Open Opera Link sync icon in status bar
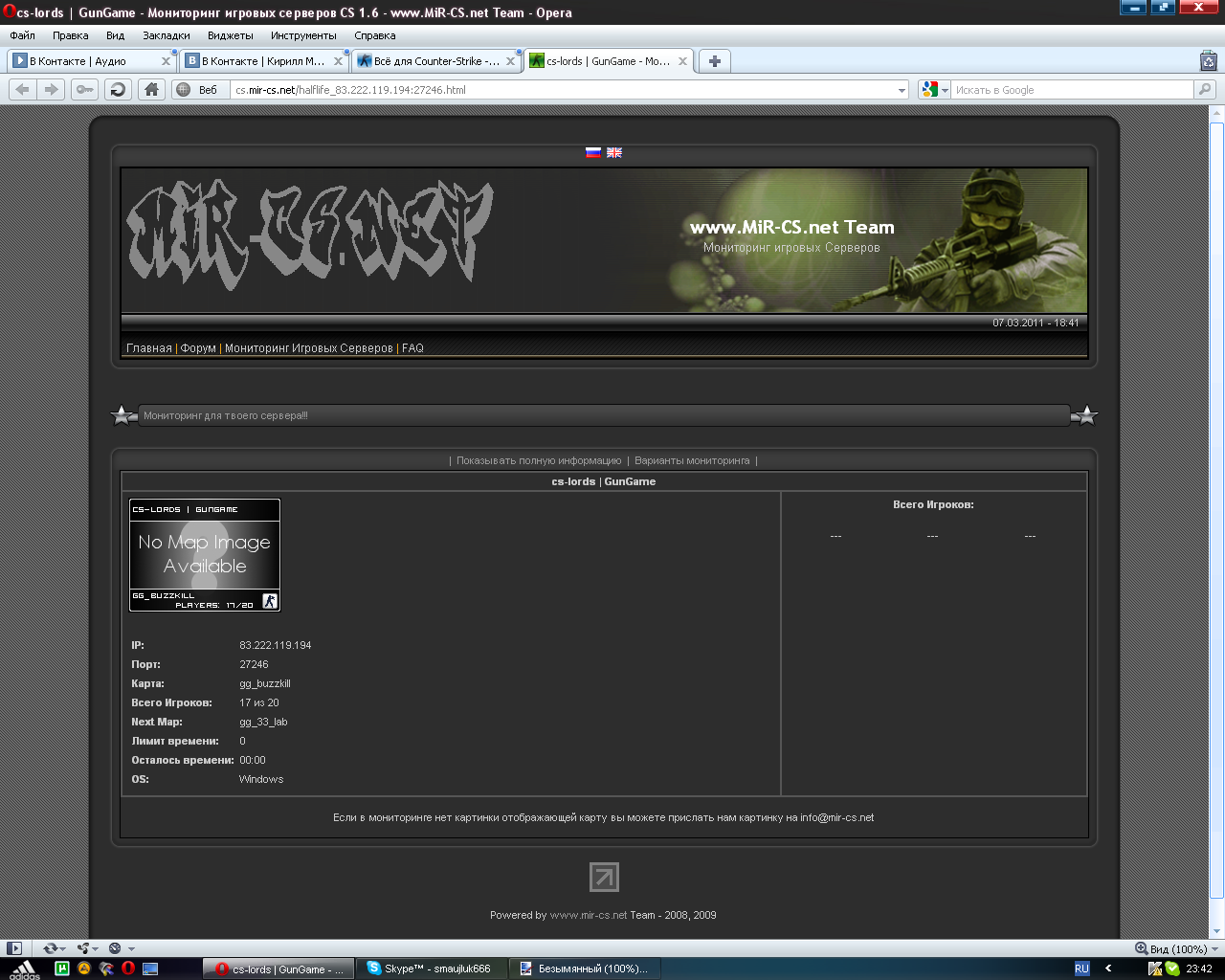Screen dimensions: 1225x980 [x=50, y=948]
